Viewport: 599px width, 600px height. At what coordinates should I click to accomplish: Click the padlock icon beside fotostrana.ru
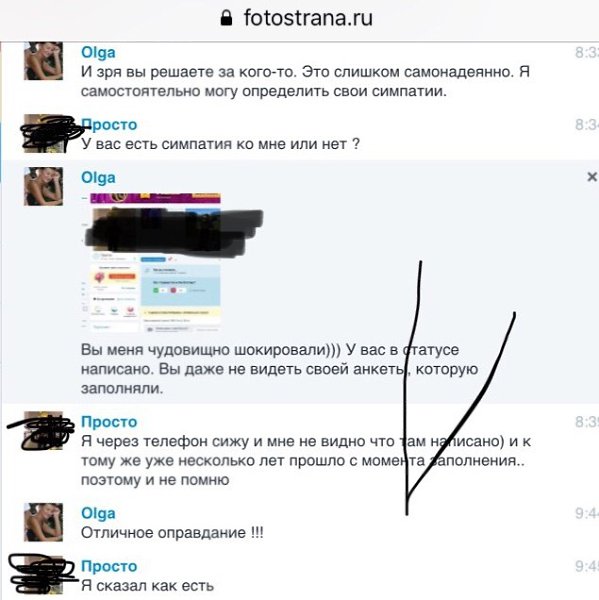[x=226, y=18]
